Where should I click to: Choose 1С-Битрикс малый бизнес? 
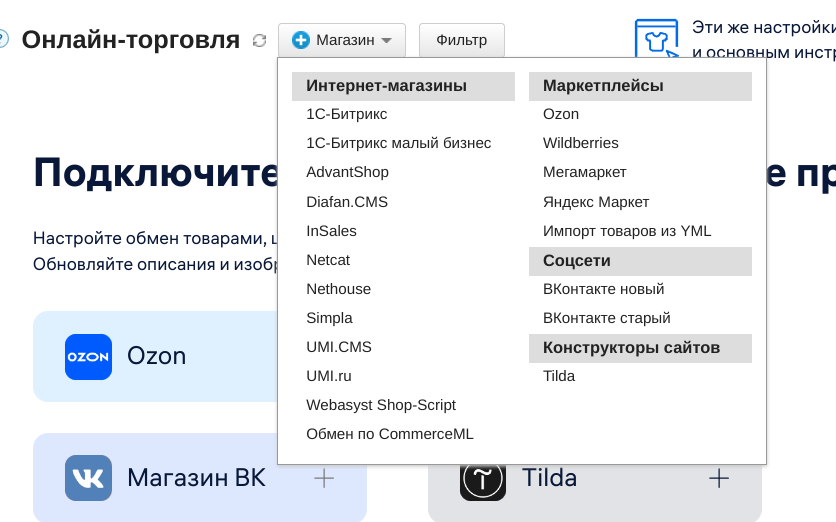pyautogui.click(x=399, y=143)
